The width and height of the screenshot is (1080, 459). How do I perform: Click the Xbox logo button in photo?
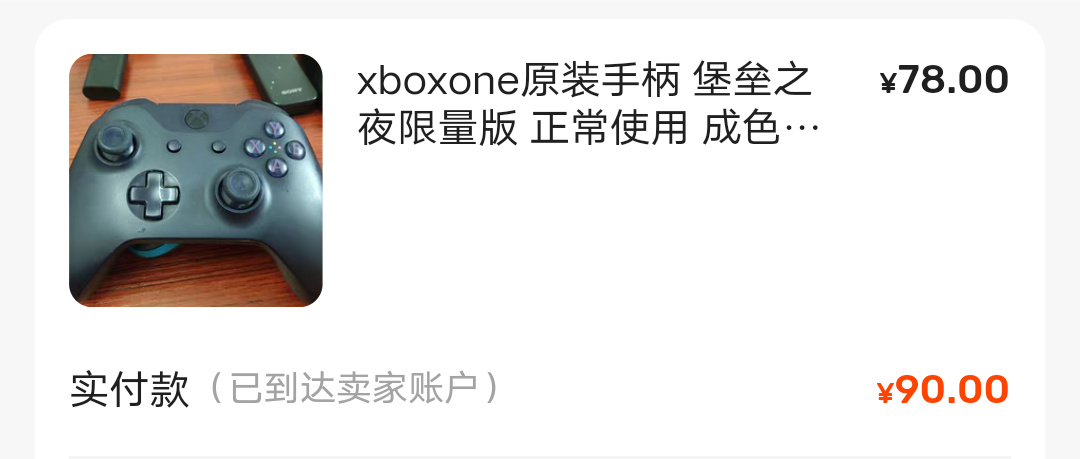click(x=197, y=119)
